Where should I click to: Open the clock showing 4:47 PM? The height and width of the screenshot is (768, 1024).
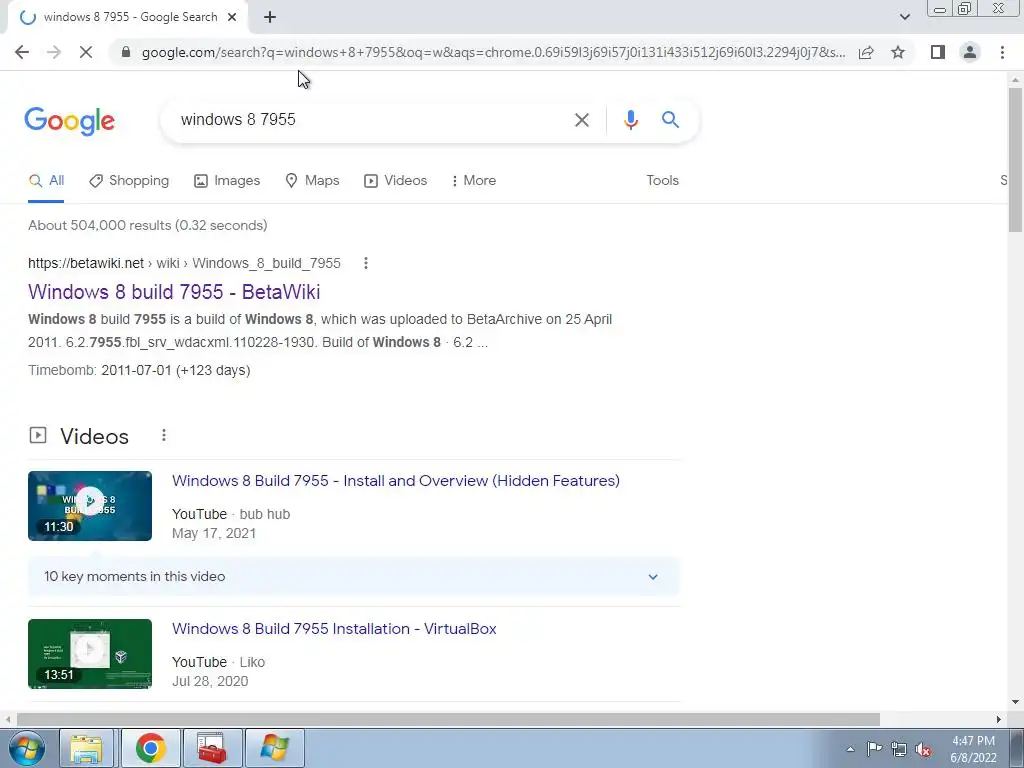973,749
